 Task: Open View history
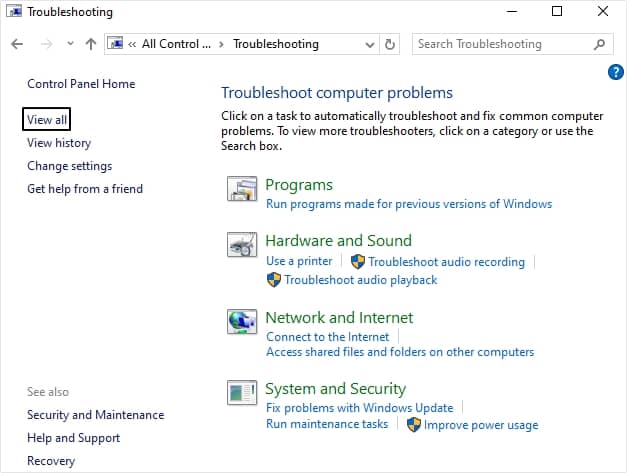[59, 143]
